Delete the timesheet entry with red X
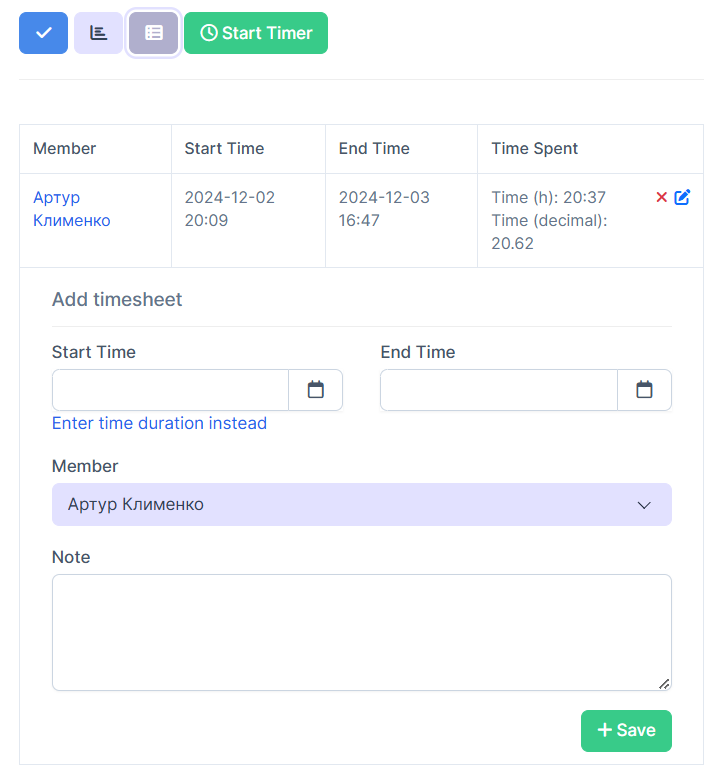This screenshot has height=772, width=723. tap(661, 198)
